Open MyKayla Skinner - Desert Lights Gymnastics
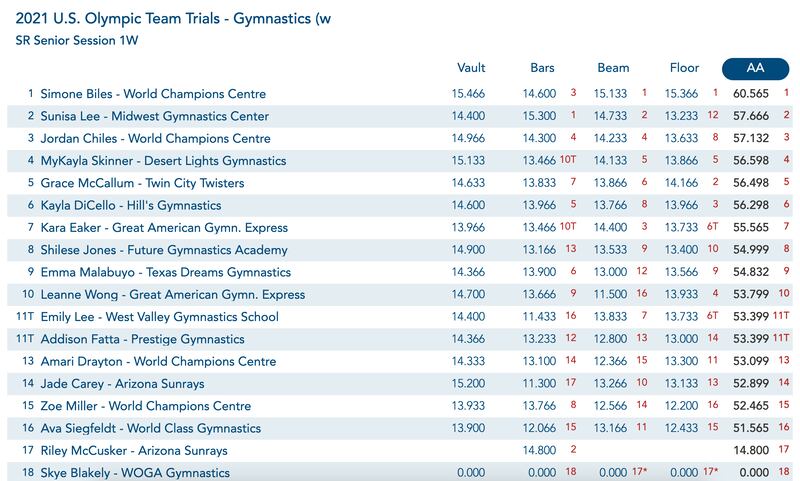 (163, 161)
